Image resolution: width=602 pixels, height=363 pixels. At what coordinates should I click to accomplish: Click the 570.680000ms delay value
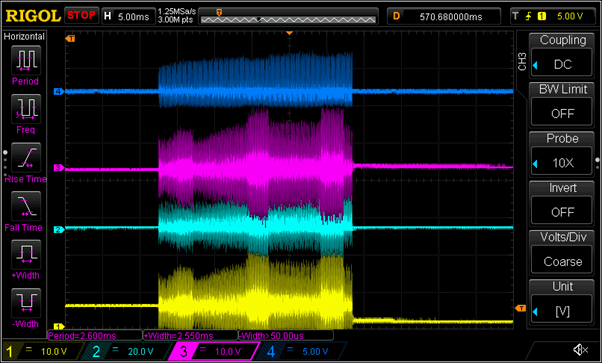[450, 17]
